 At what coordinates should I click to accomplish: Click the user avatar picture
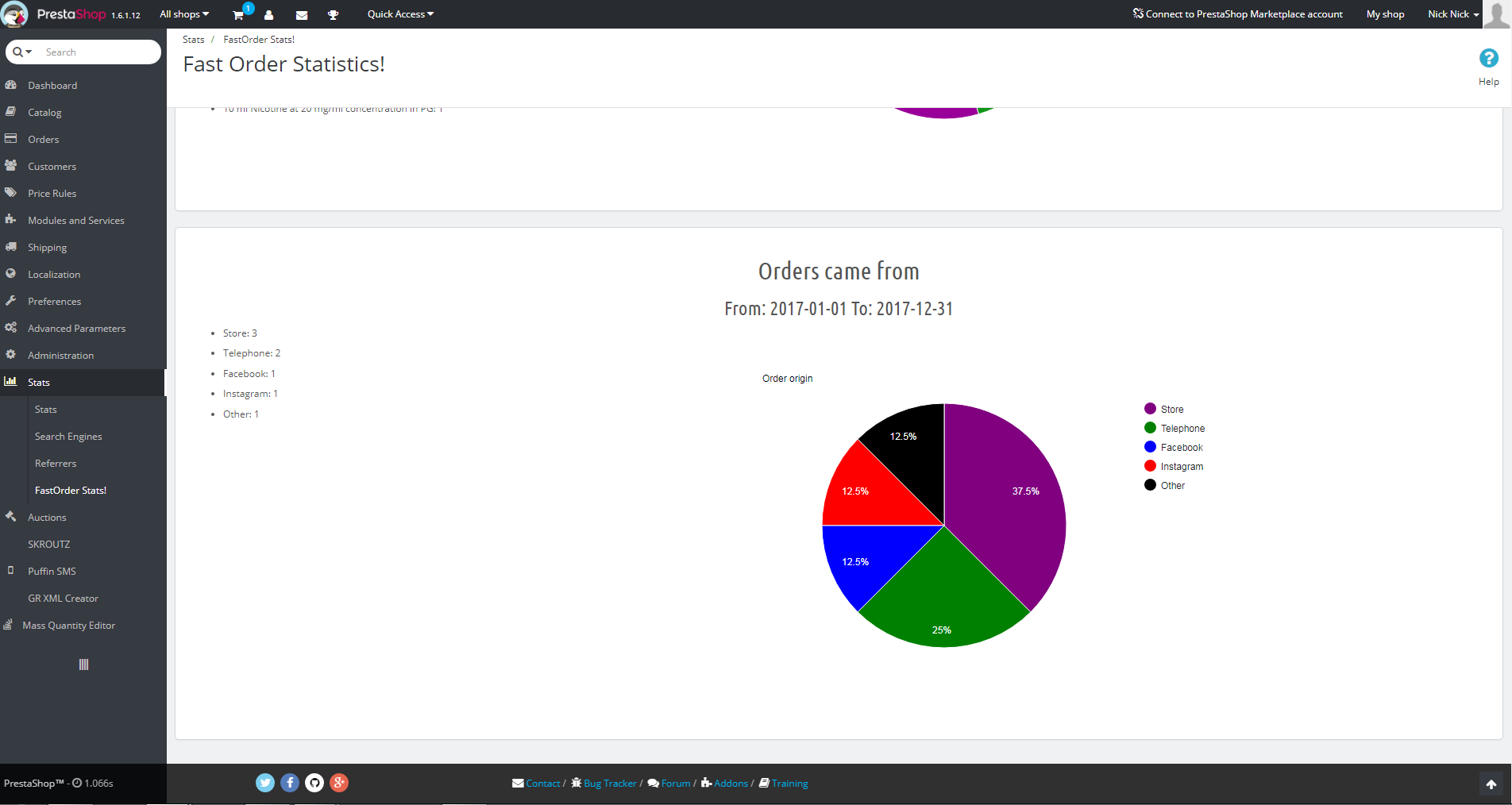(x=1497, y=14)
